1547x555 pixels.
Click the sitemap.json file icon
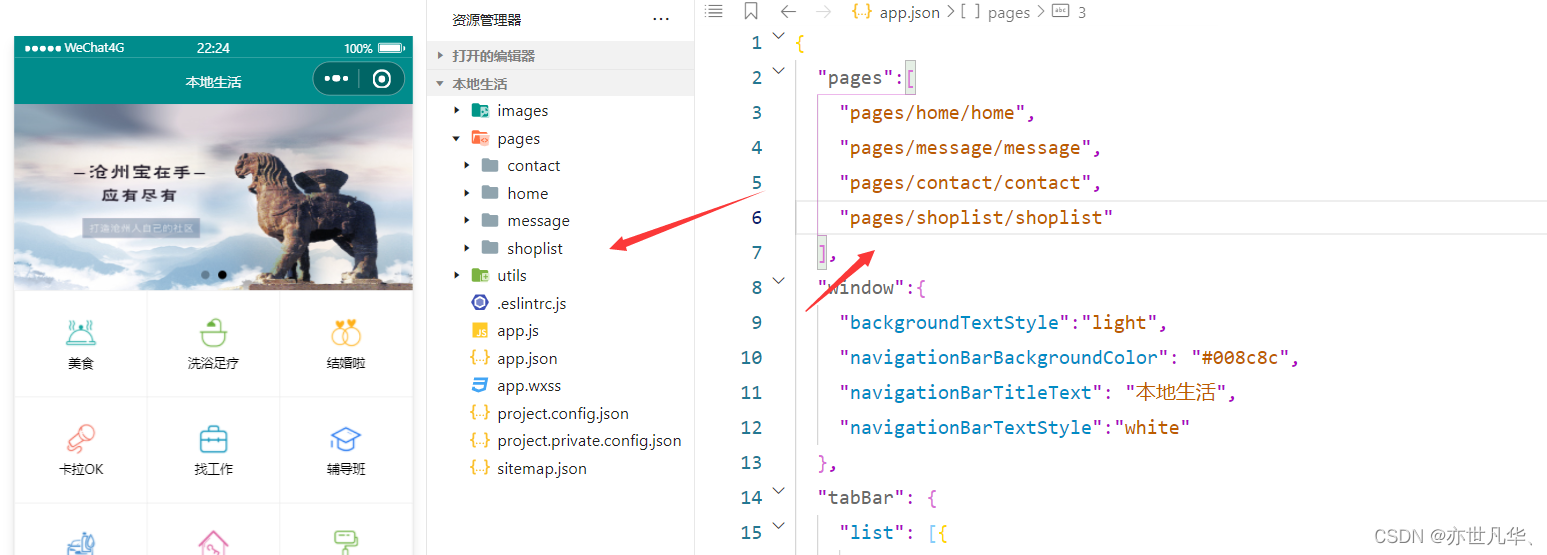[x=480, y=468]
